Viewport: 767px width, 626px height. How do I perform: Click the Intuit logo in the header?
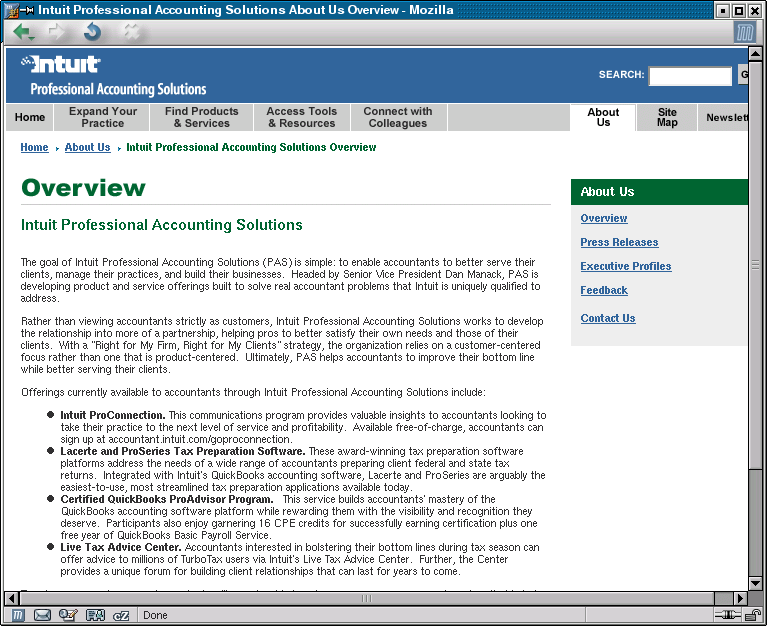61,64
